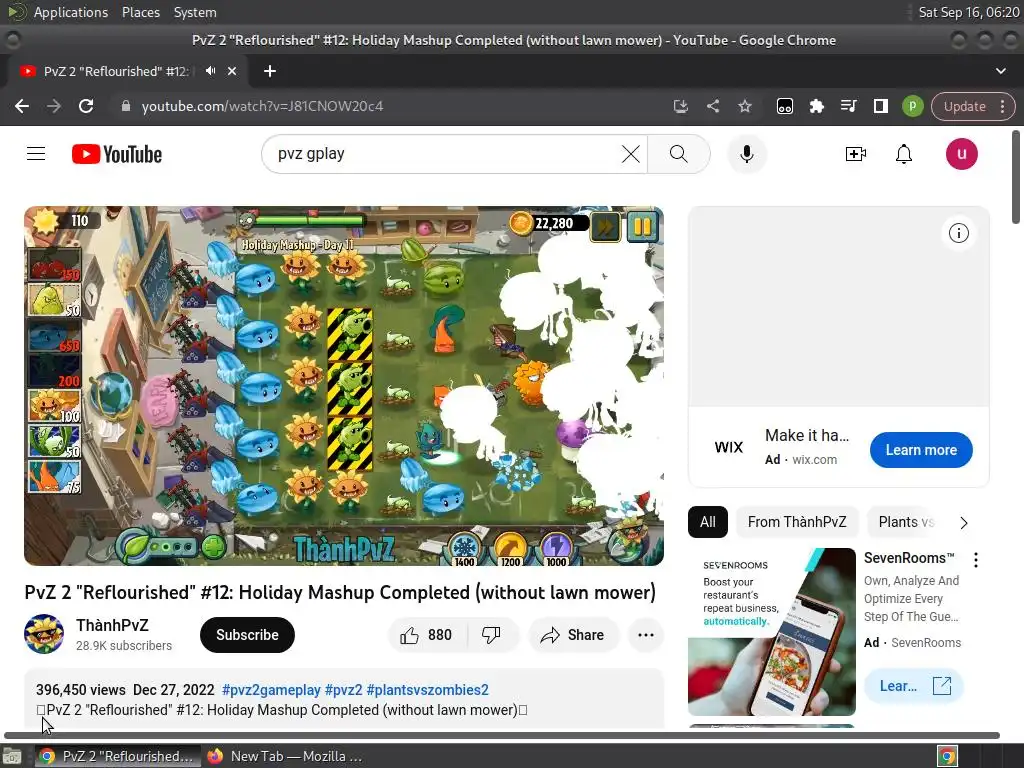Show more filter chips with right chevron
Screen dimensions: 1024x768
[x=963, y=522]
